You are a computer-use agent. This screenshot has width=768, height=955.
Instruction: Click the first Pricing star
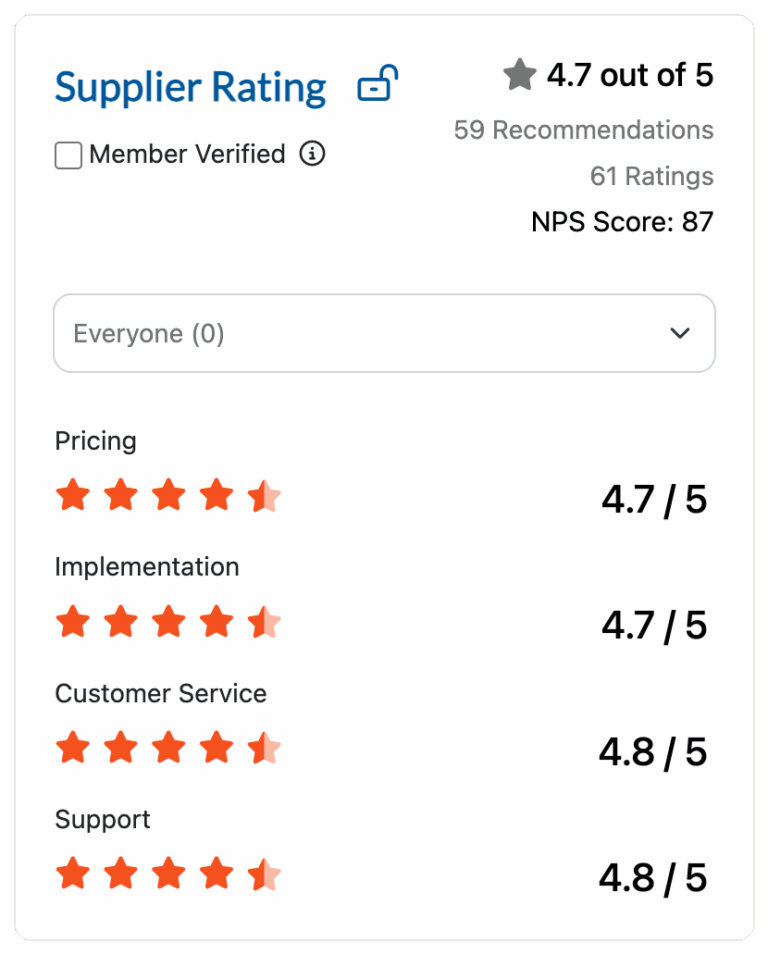(x=72, y=495)
